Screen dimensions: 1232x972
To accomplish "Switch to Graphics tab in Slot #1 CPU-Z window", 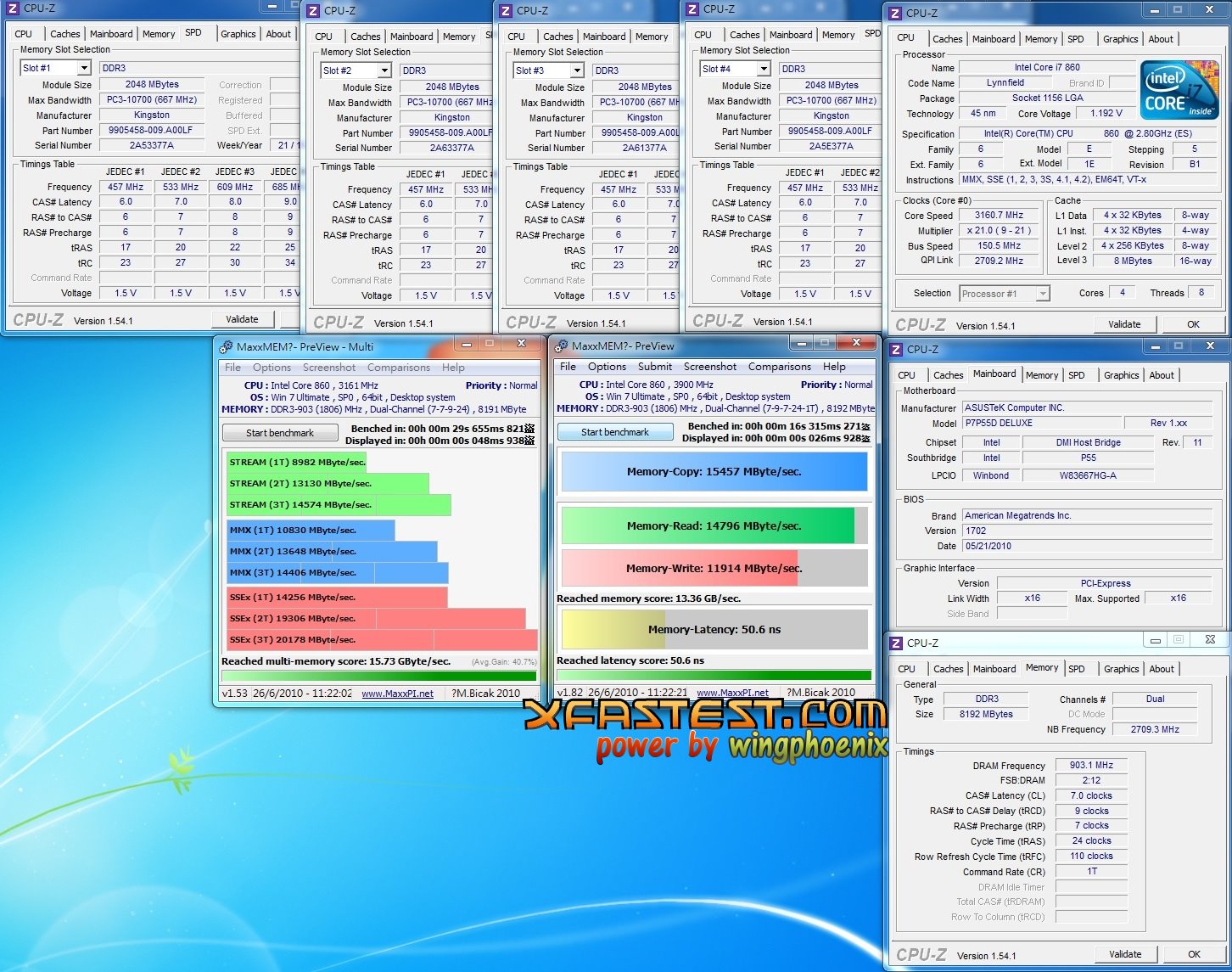I will point(238,34).
